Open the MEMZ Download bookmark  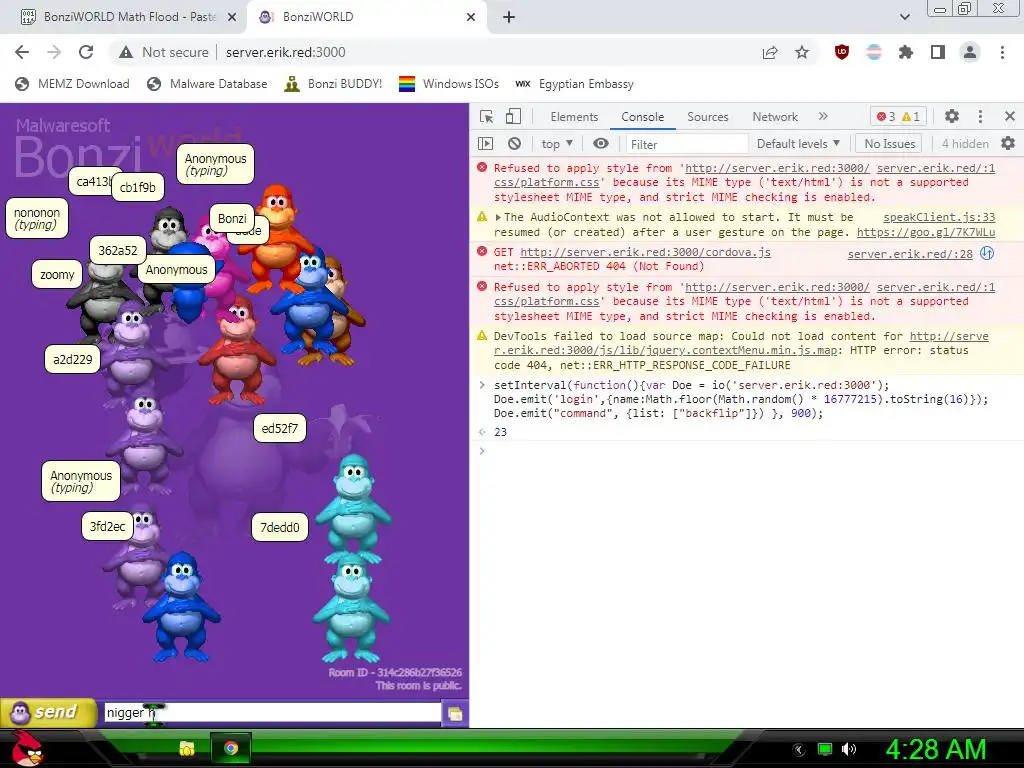pyautogui.click(x=72, y=84)
